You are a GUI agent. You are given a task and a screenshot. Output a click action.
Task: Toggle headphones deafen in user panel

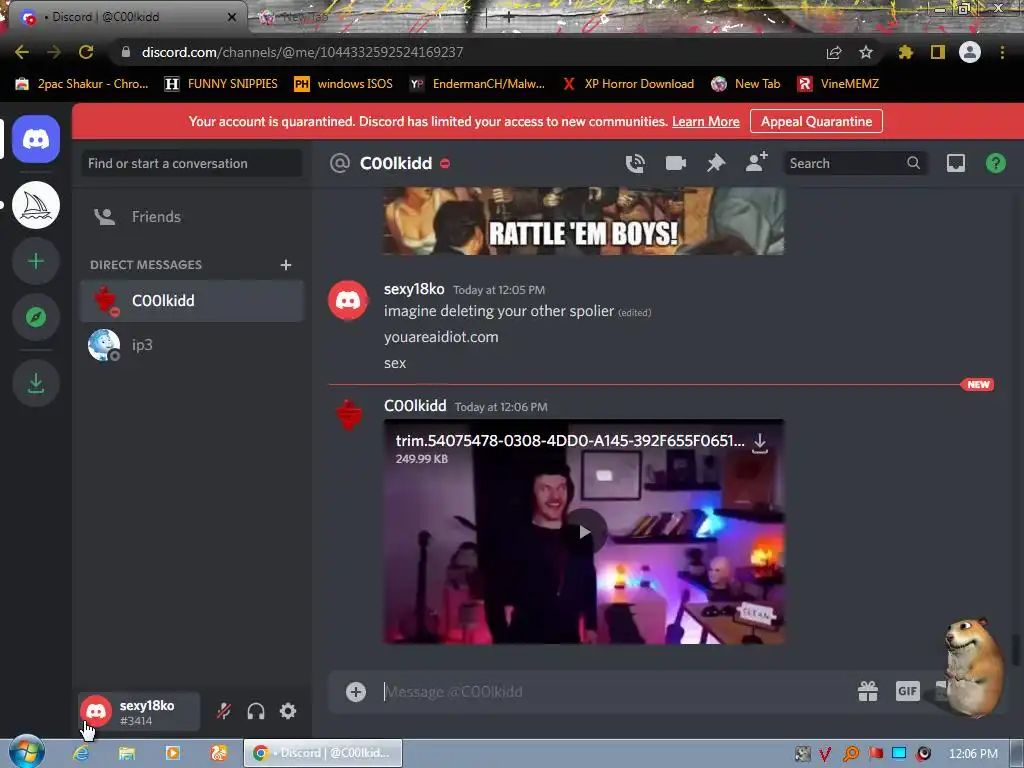(256, 711)
